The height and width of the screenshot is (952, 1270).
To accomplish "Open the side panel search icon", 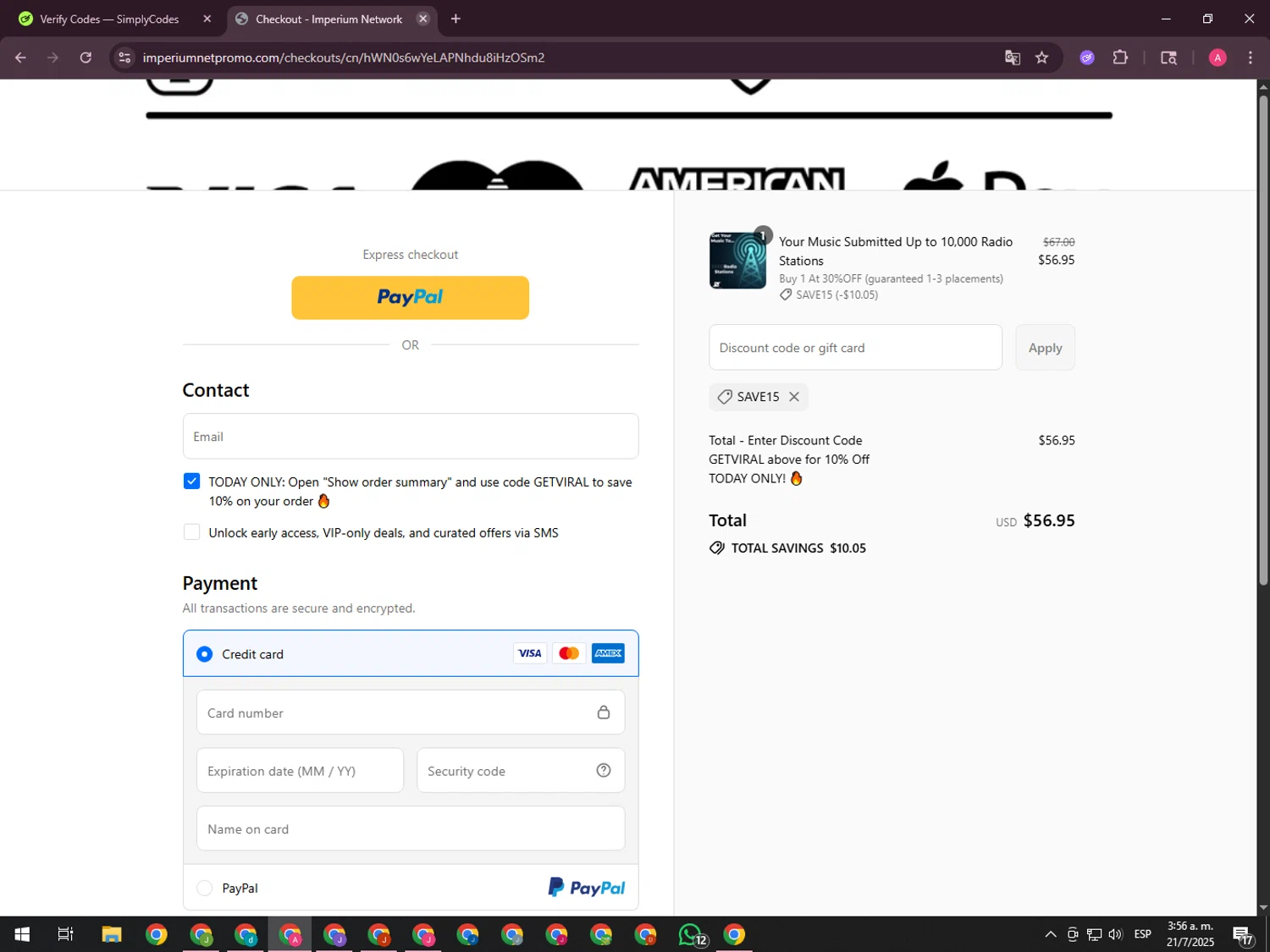I will coord(1168,58).
